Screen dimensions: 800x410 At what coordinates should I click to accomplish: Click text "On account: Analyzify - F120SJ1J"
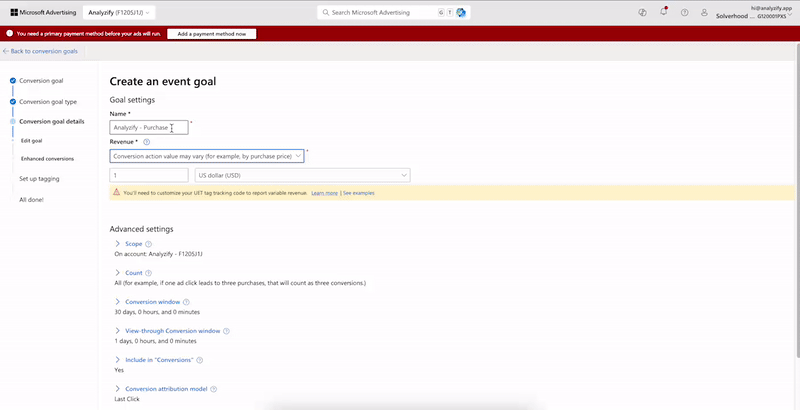tap(159, 253)
